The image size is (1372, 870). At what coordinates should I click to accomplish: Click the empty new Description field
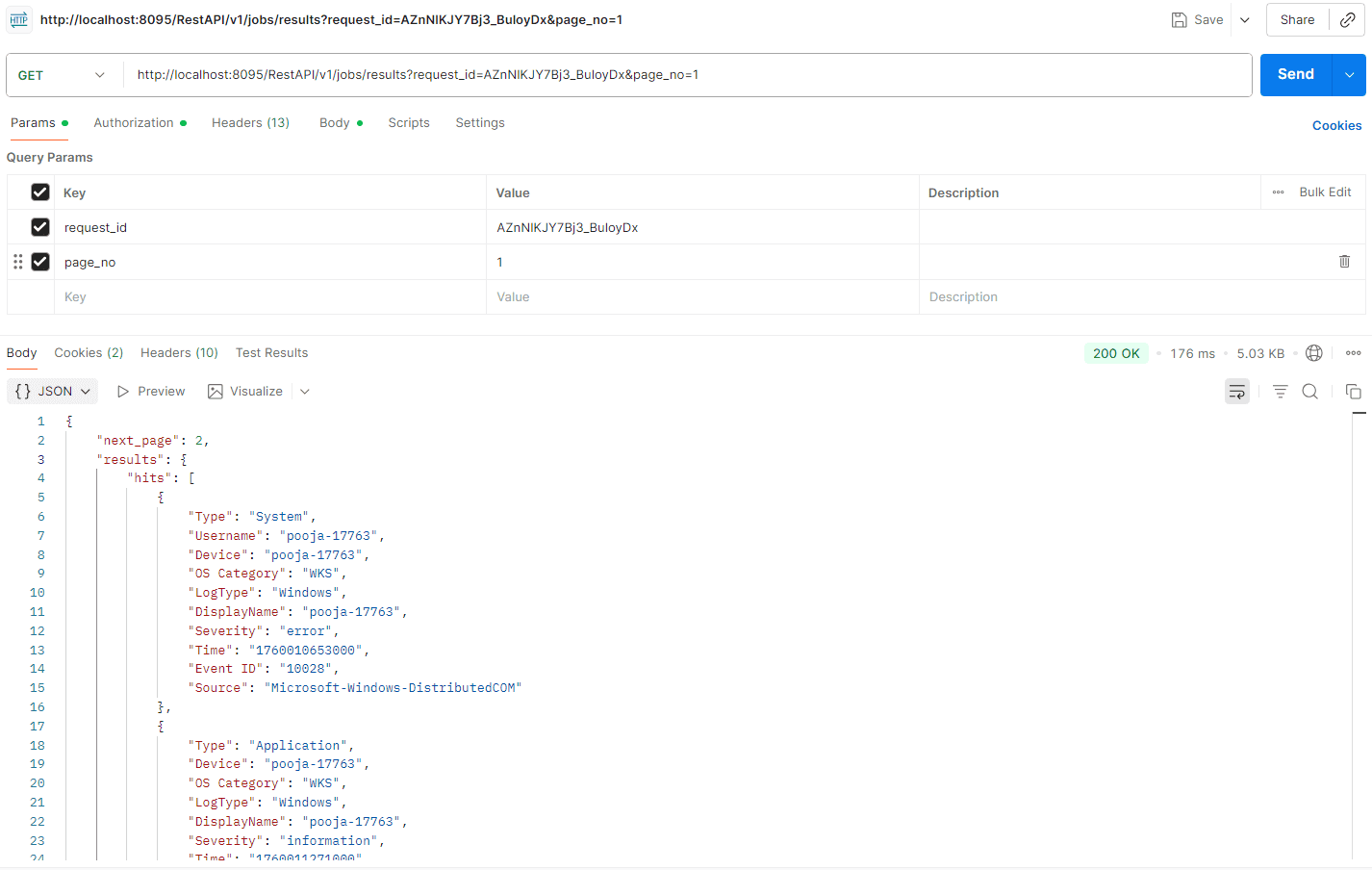point(1142,296)
